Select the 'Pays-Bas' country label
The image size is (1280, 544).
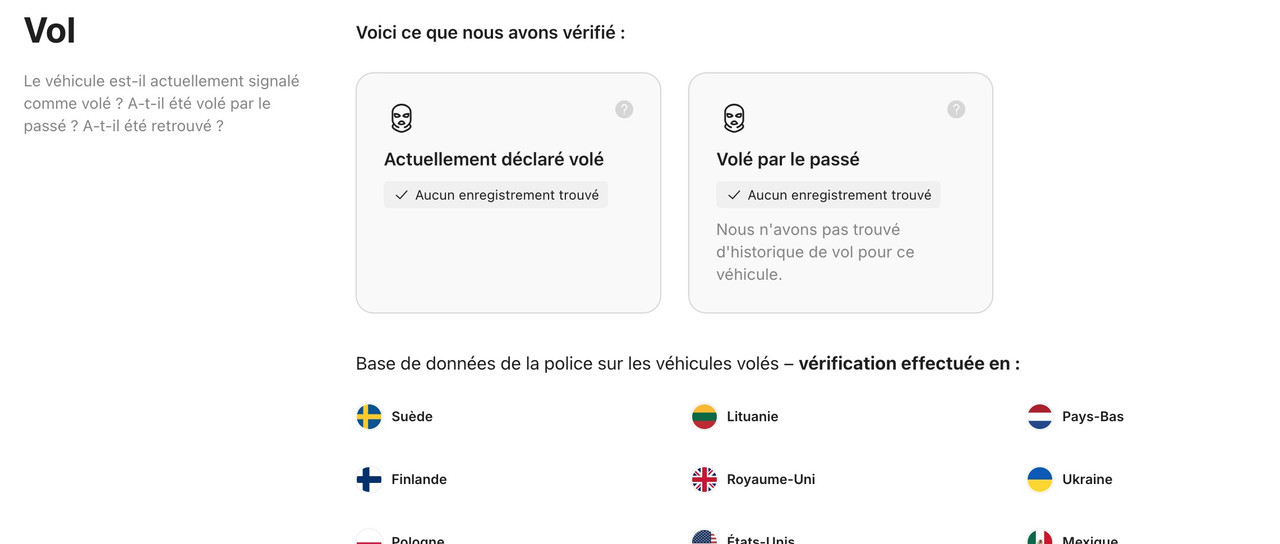[1093, 417]
